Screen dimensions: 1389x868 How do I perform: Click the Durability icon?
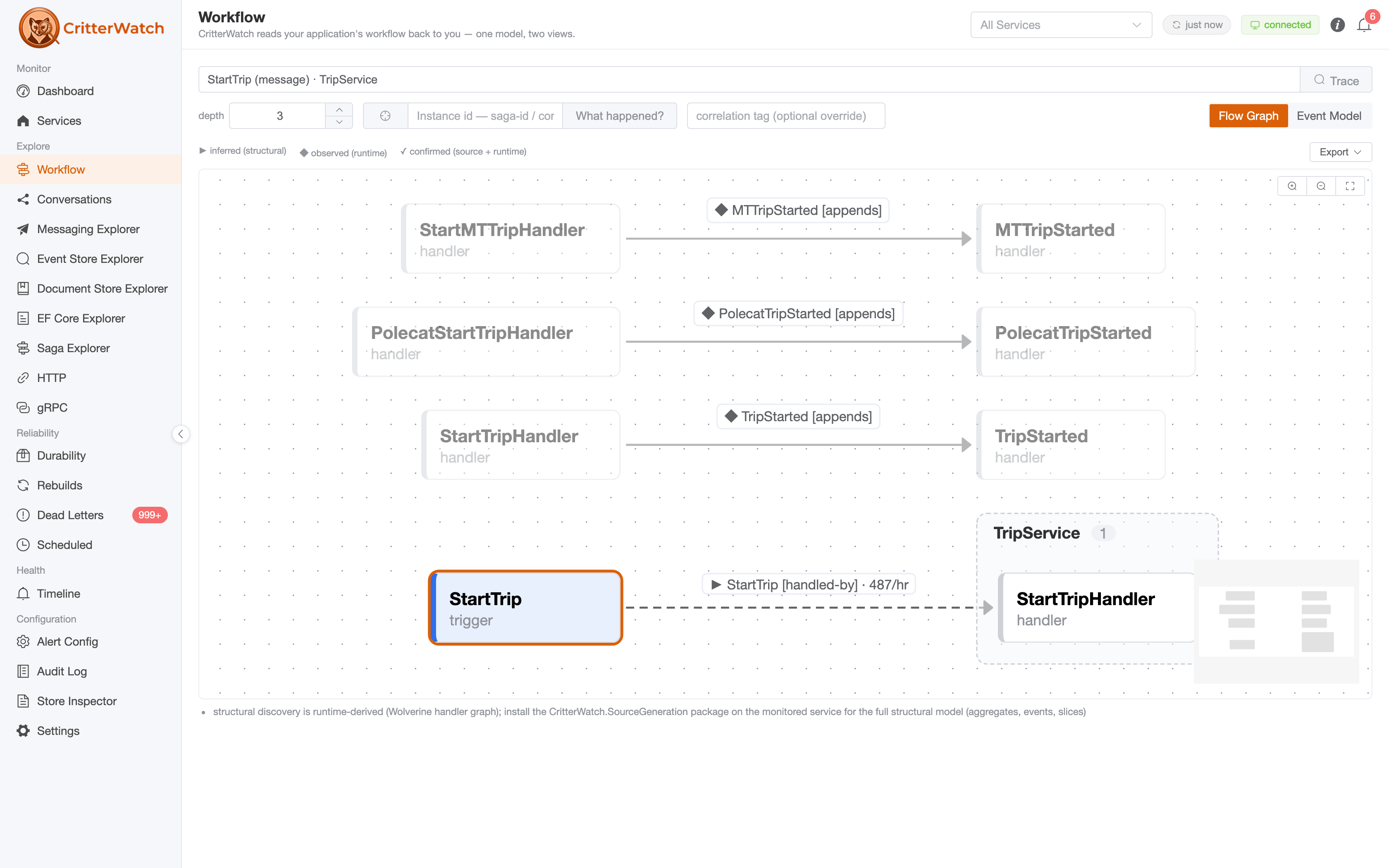coord(23,455)
